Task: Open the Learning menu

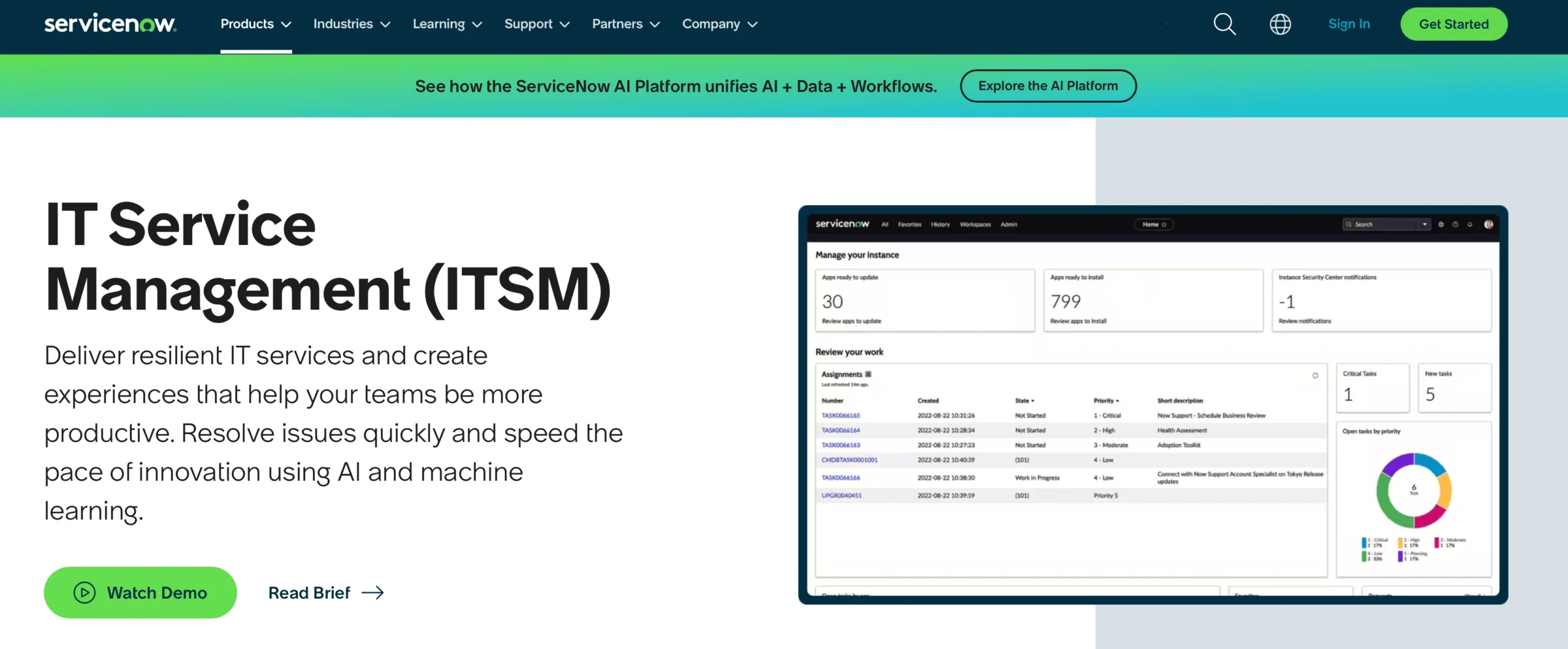Action: click(x=447, y=24)
